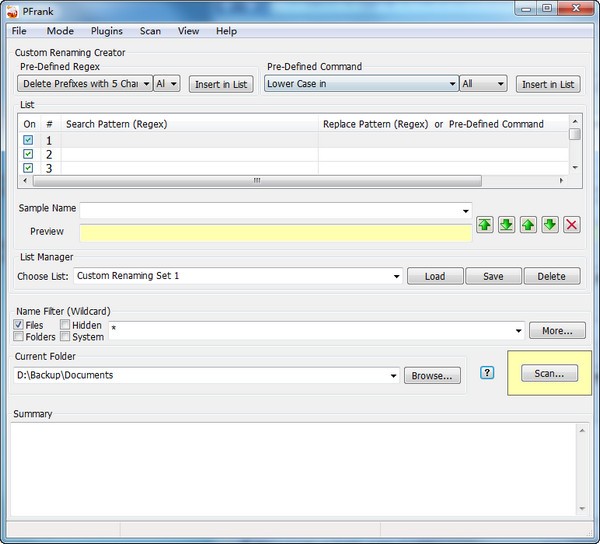Viewport: 600px width, 544px height.
Task: Open the Mode menu
Action: (x=60, y=31)
